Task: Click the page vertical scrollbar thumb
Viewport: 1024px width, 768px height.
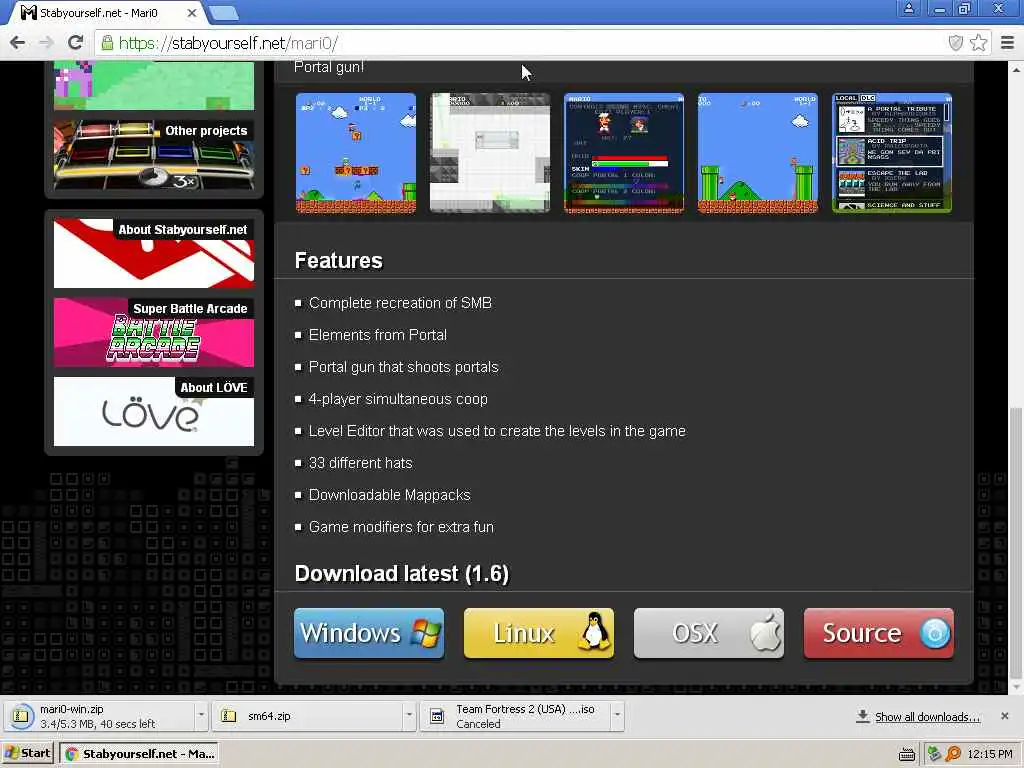Action: (1016, 543)
